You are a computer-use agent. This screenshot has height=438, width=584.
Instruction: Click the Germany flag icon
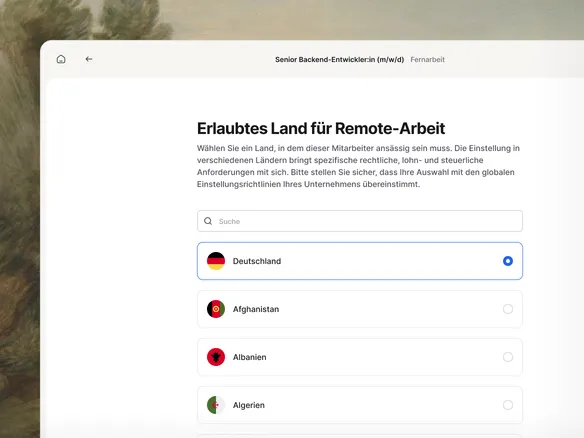(x=216, y=261)
